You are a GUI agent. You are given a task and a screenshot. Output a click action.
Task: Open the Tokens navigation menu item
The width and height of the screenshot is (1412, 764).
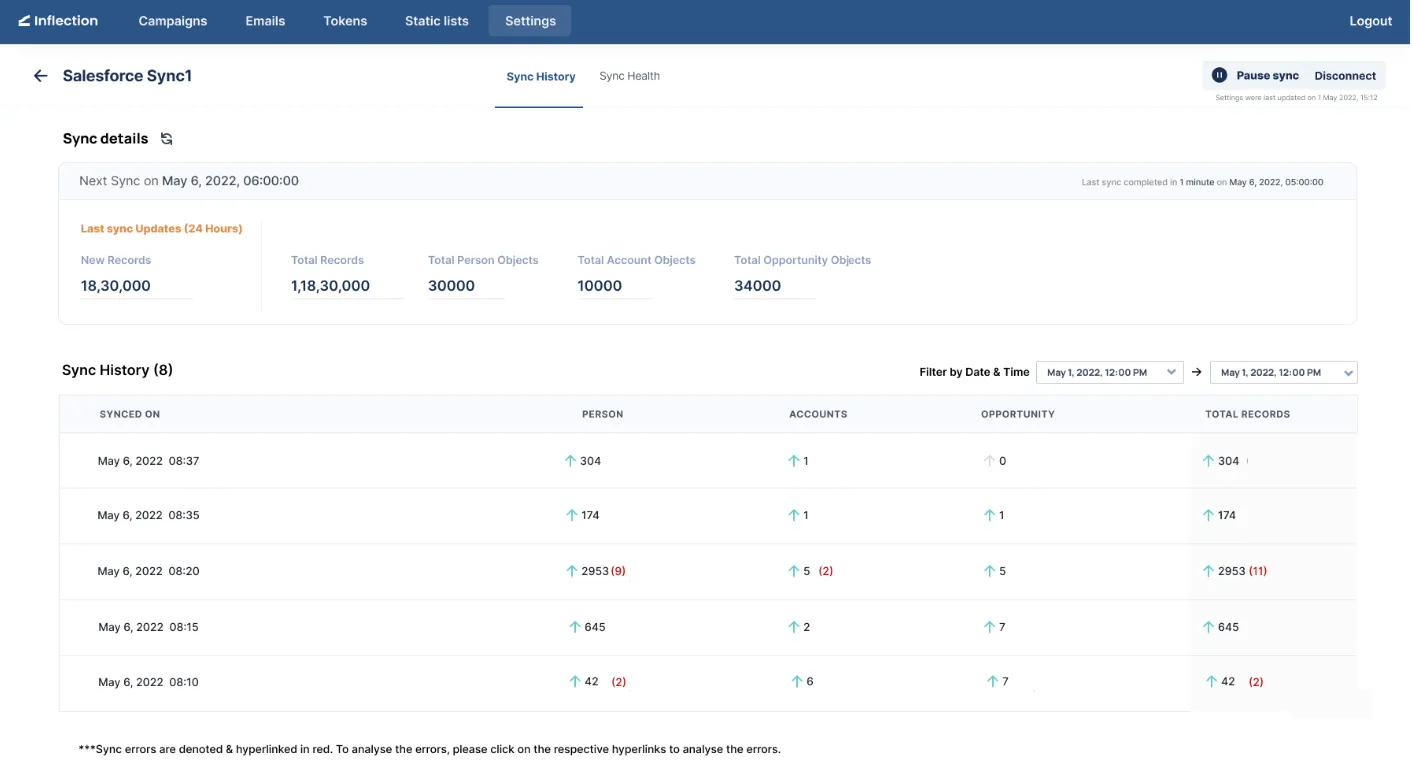coord(345,20)
